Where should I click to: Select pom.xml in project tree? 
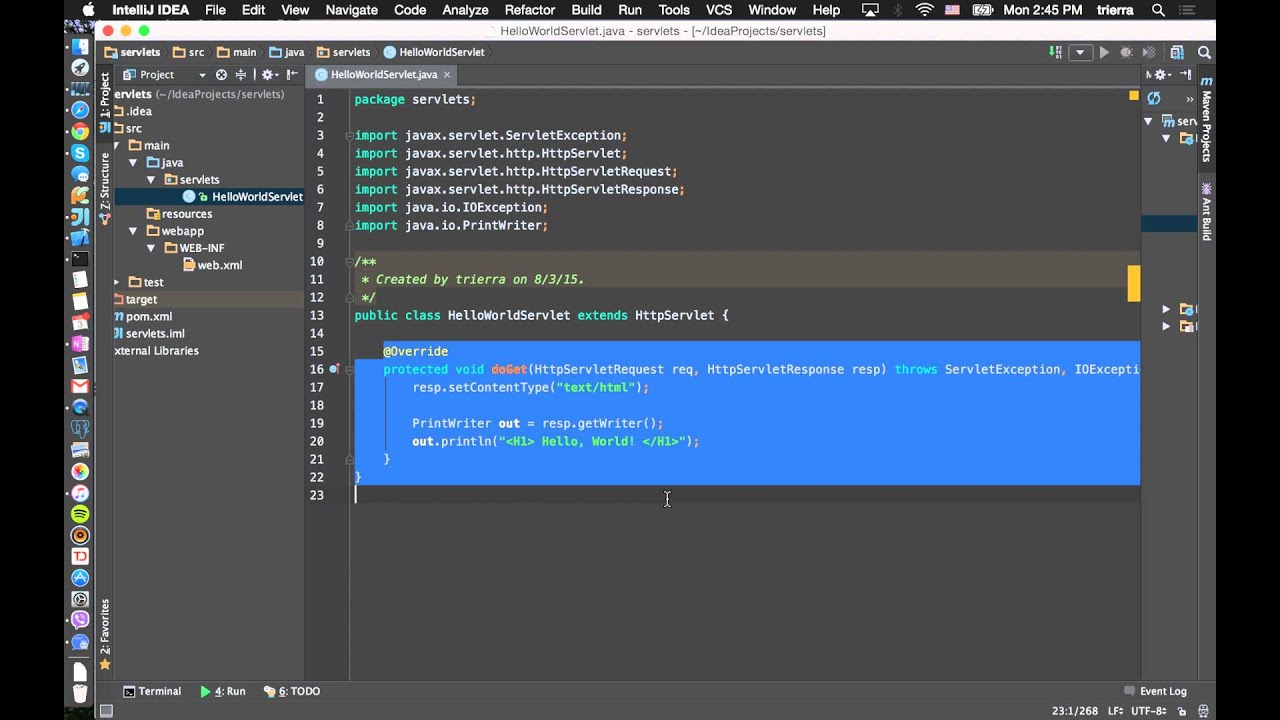[x=143, y=316]
